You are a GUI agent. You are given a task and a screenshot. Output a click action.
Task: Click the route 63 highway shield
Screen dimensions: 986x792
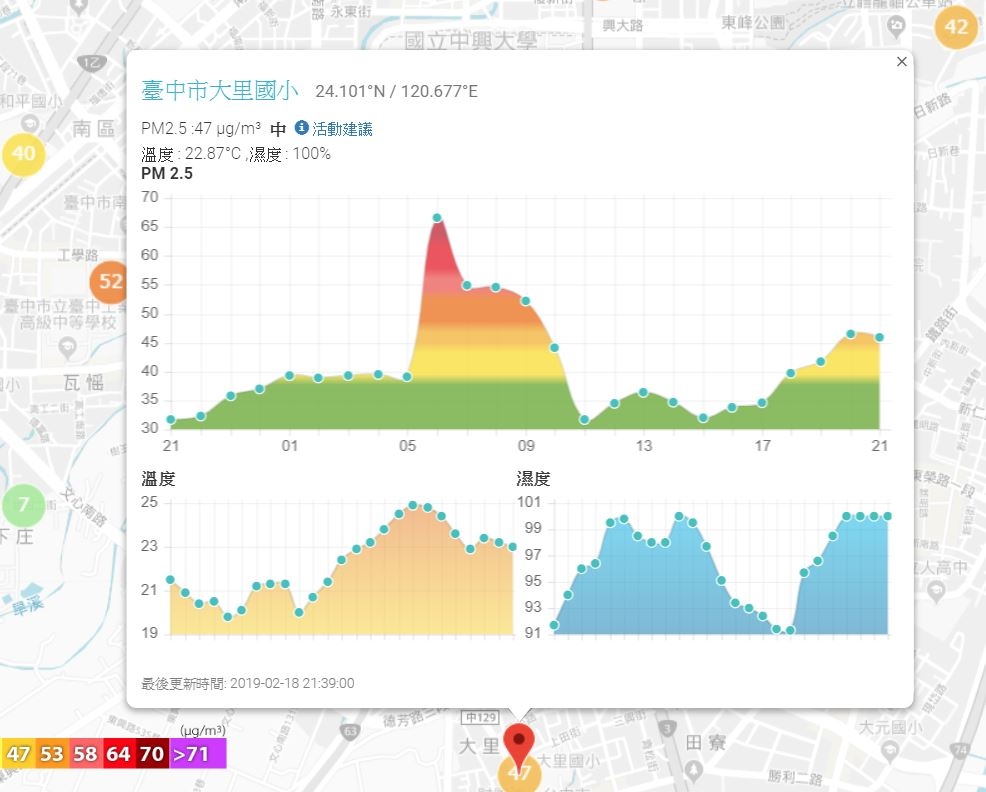point(350,731)
